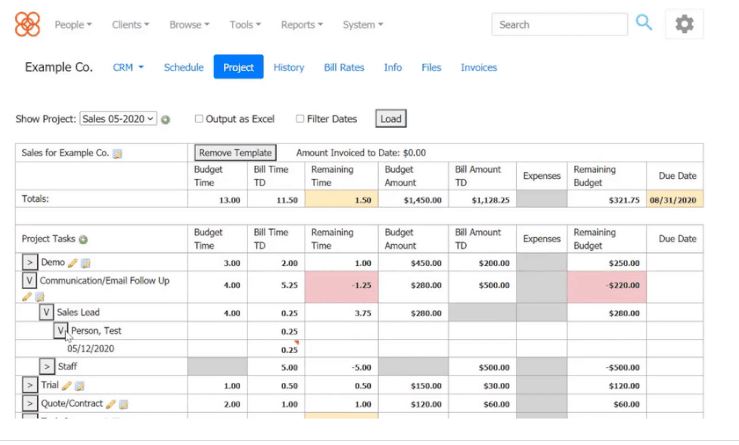This screenshot has height=445, width=739.
Task: Open the settings gear icon
Action: pyautogui.click(x=684, y=24)
